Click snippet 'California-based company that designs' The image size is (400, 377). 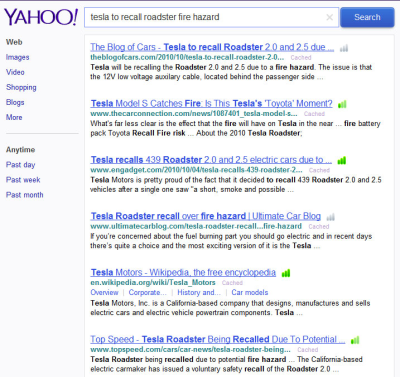(x=230, y=308)
